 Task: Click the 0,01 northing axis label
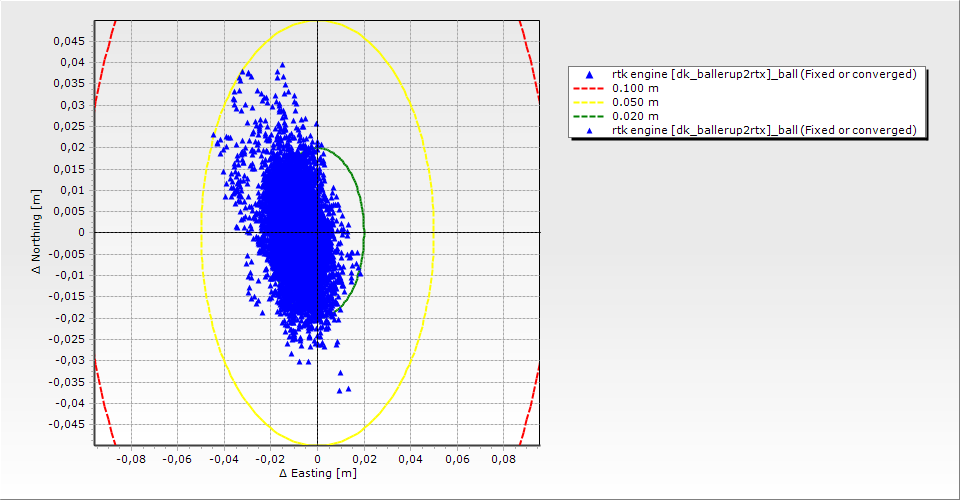click(x=72, y=190)
